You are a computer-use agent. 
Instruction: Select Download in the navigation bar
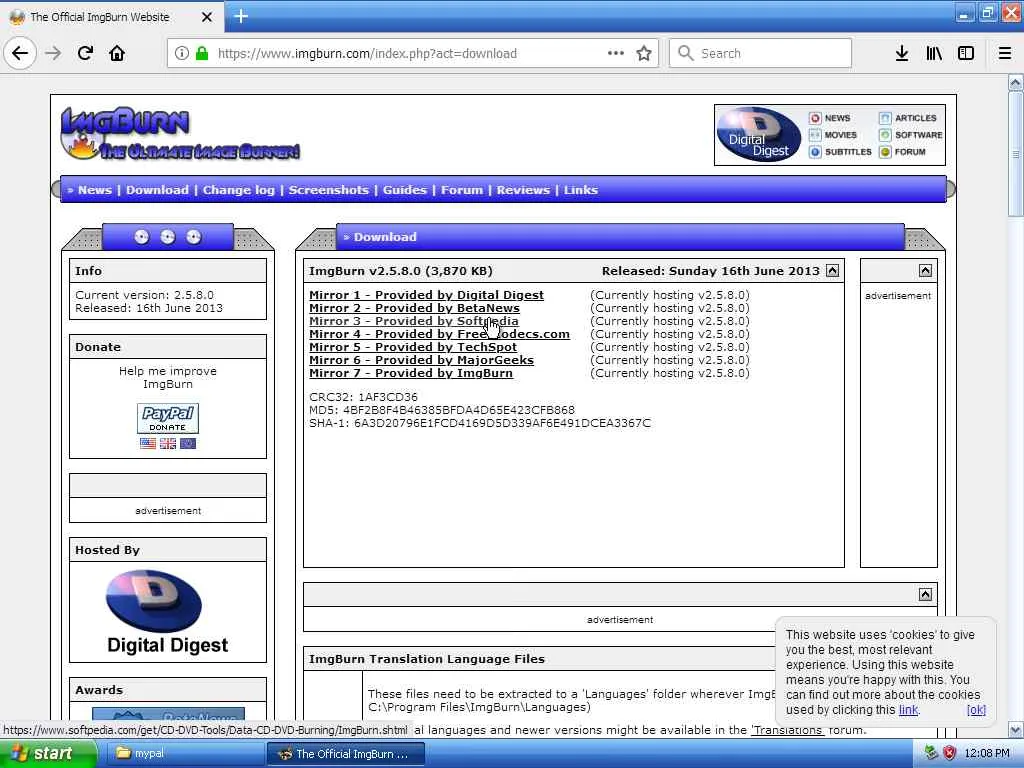click(157, 190)
